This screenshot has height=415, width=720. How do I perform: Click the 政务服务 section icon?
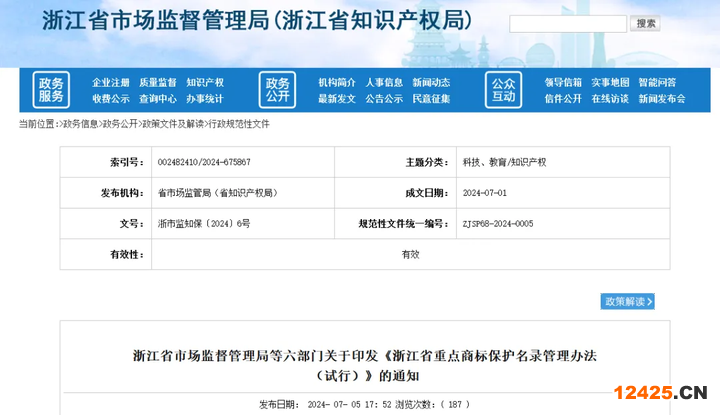tap(51, 90)
